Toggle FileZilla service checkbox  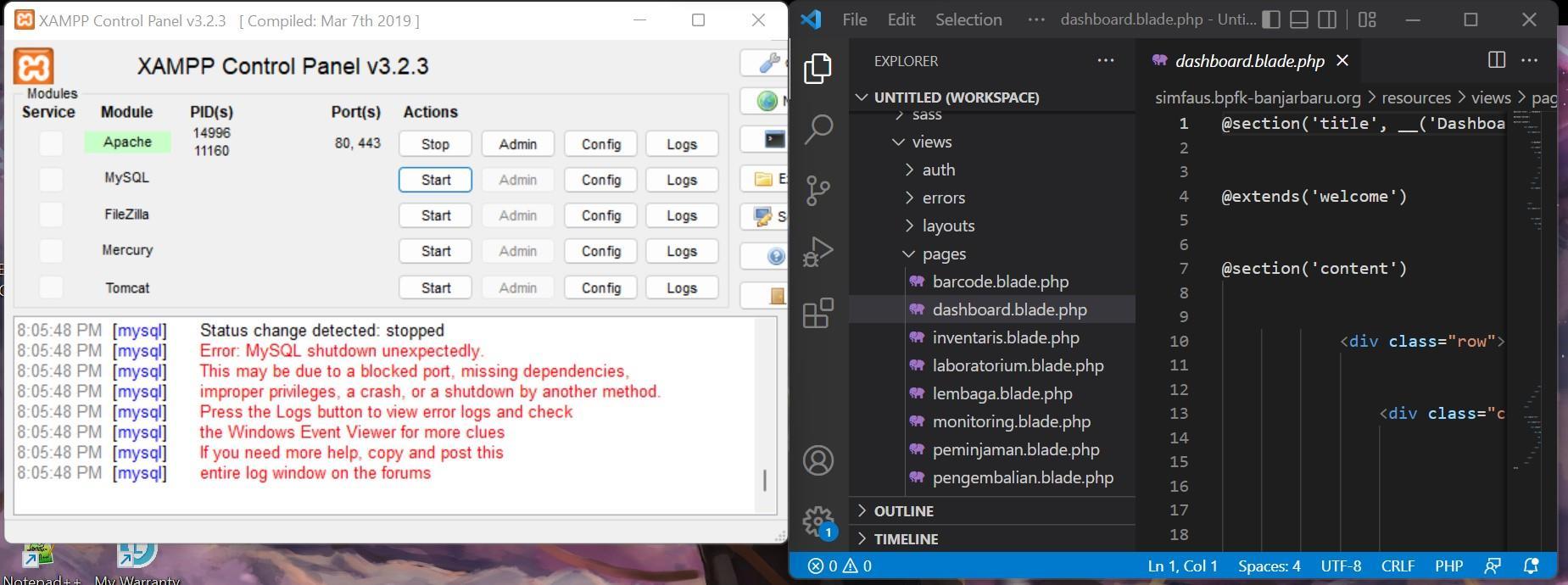tap(51, 214)
